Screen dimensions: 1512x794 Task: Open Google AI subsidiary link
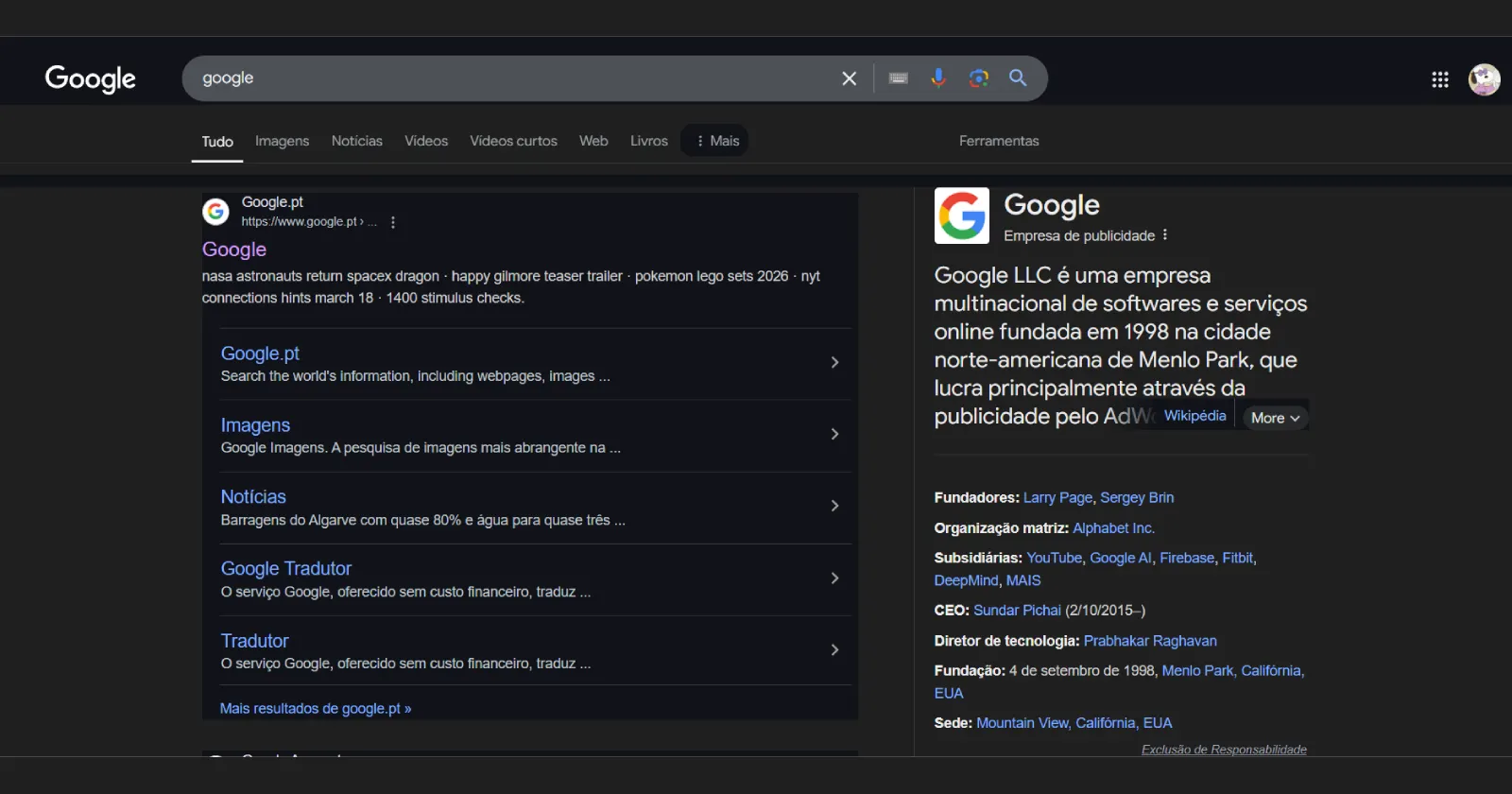click(1121, 558)
